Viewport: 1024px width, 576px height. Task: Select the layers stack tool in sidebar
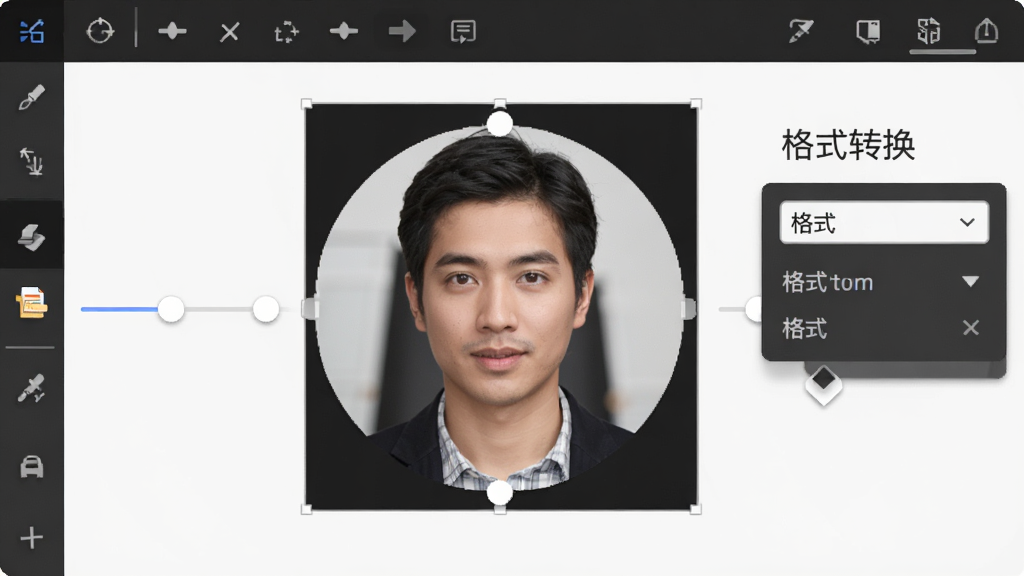pyautogui.click(x=31, y=236)
